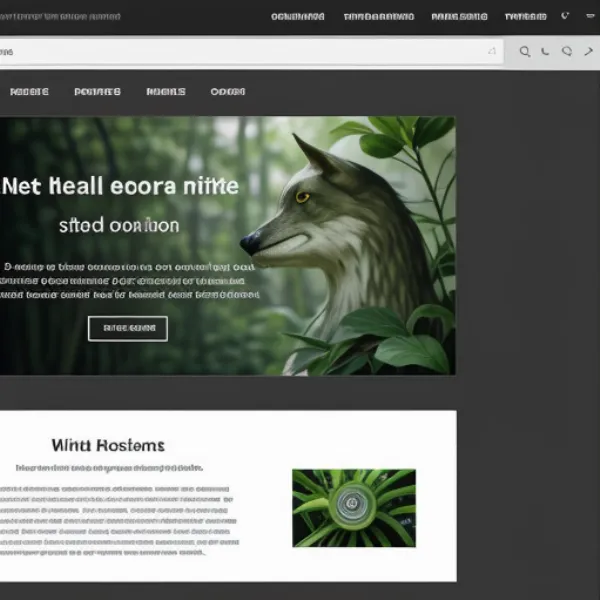Select the fourth item in the lower site menu
Image resolution: width=600 pixels, height=600 pixels.
point(228,92)
